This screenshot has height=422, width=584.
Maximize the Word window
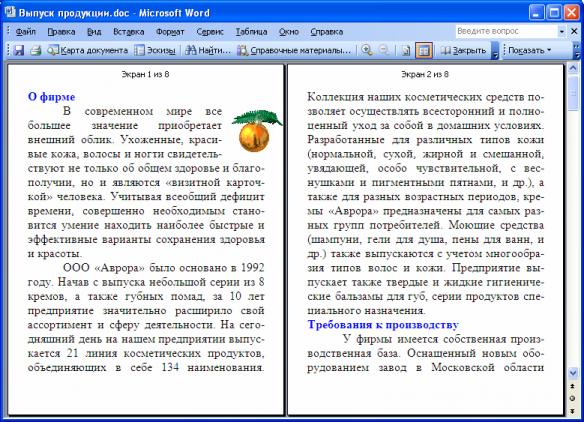554,13
